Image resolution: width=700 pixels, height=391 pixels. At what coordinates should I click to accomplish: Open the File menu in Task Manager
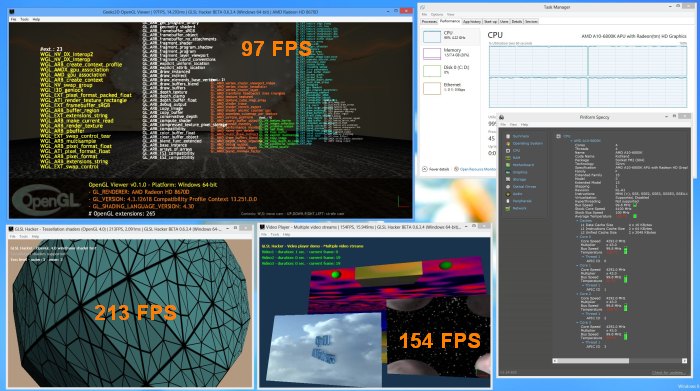point(424,14)
